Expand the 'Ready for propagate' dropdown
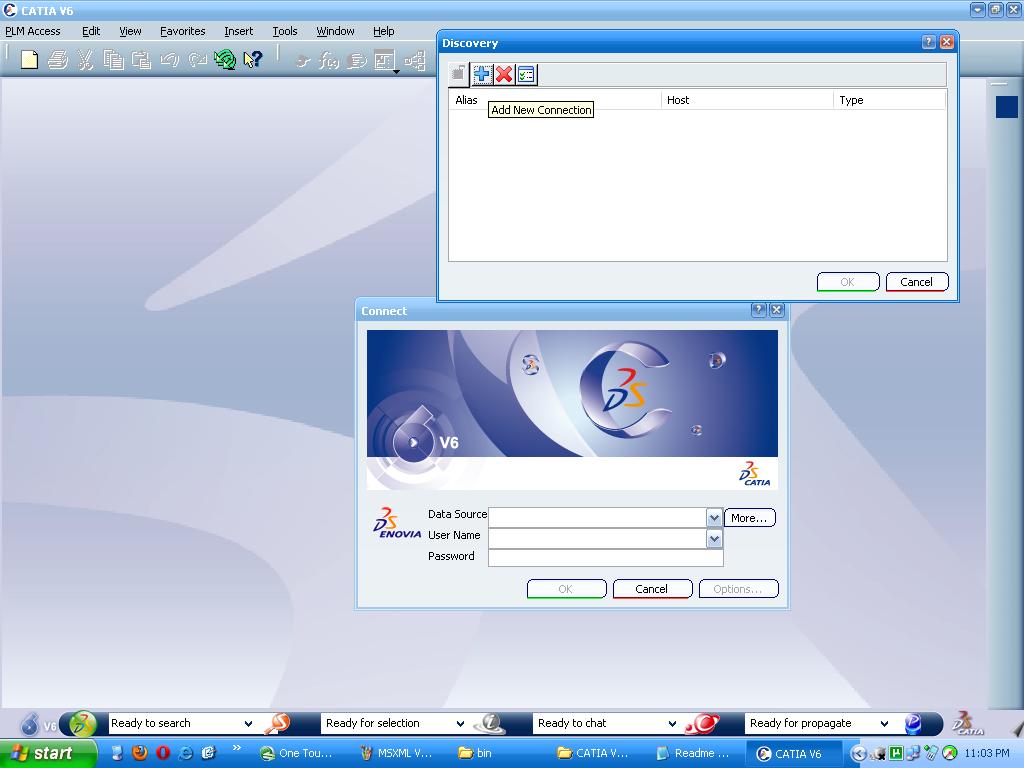This screenshot has height=768, width=1024. coord(884,724)
